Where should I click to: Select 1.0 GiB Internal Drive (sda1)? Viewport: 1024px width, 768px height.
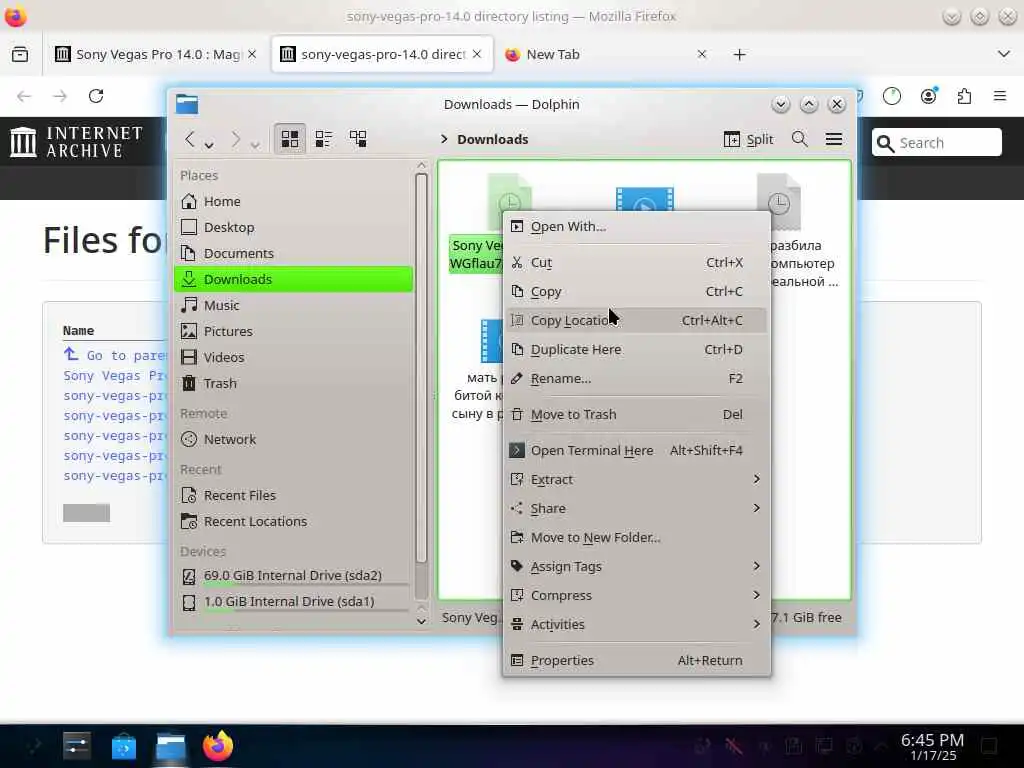pos(294,601)
